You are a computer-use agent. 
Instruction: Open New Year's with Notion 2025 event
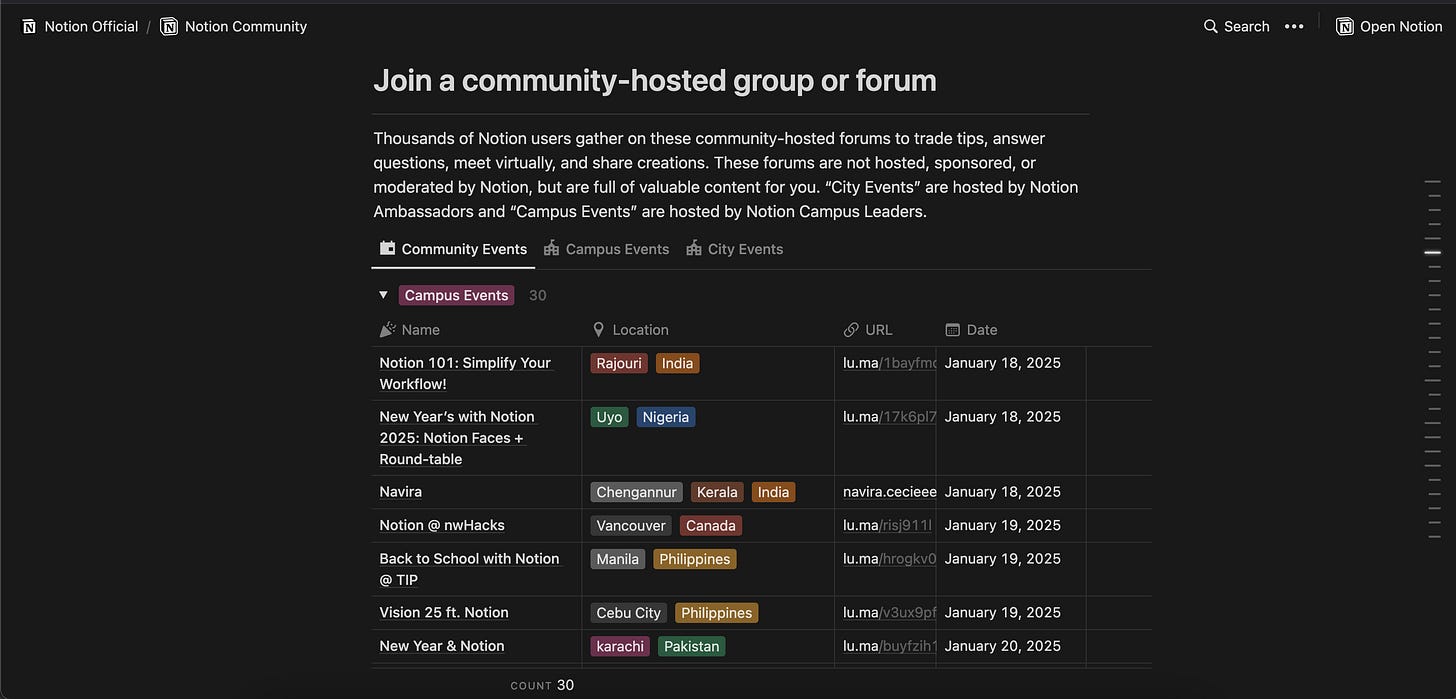coord(457,438)
